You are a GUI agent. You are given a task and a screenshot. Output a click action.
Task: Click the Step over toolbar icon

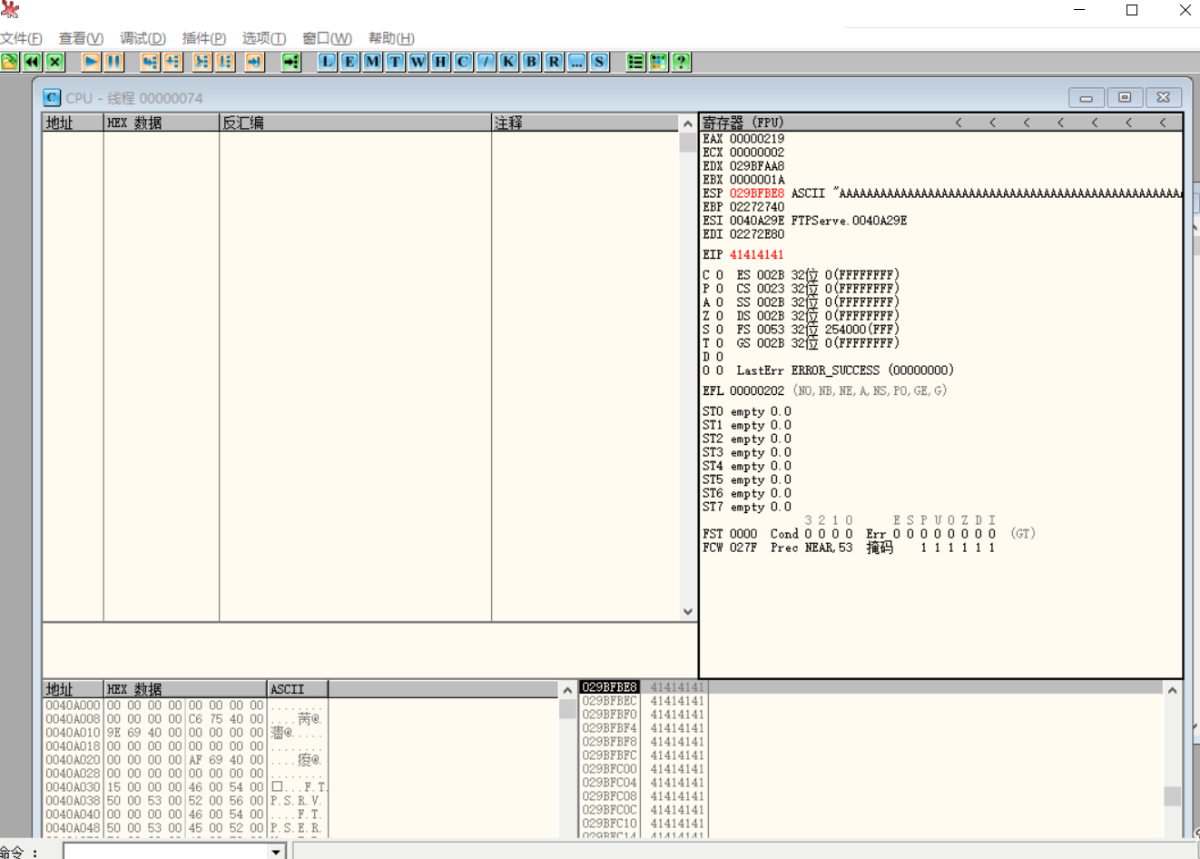pos(173,62)
